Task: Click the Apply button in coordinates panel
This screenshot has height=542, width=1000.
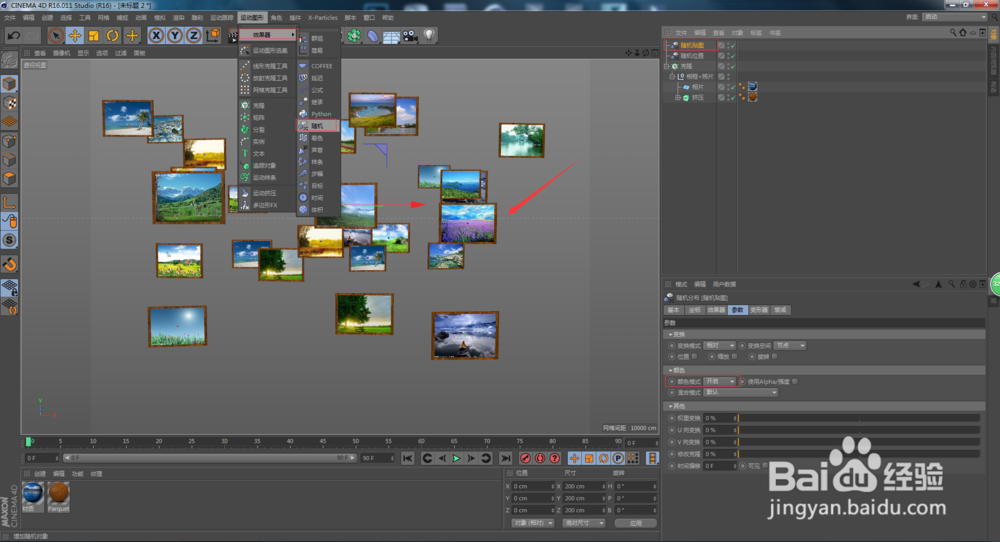Action: click(635, 523)
